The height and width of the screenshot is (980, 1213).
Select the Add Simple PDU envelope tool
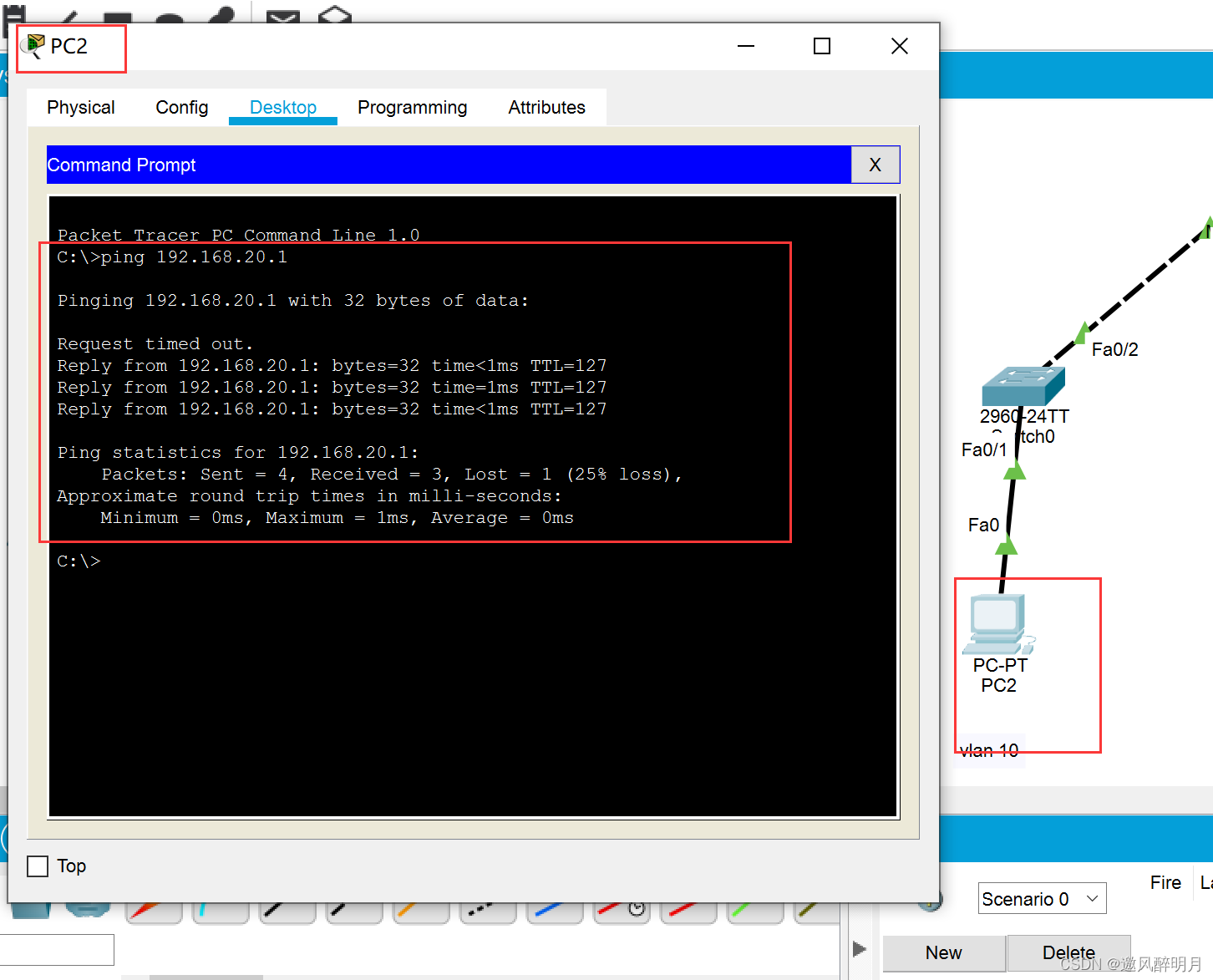pos(283,15)
